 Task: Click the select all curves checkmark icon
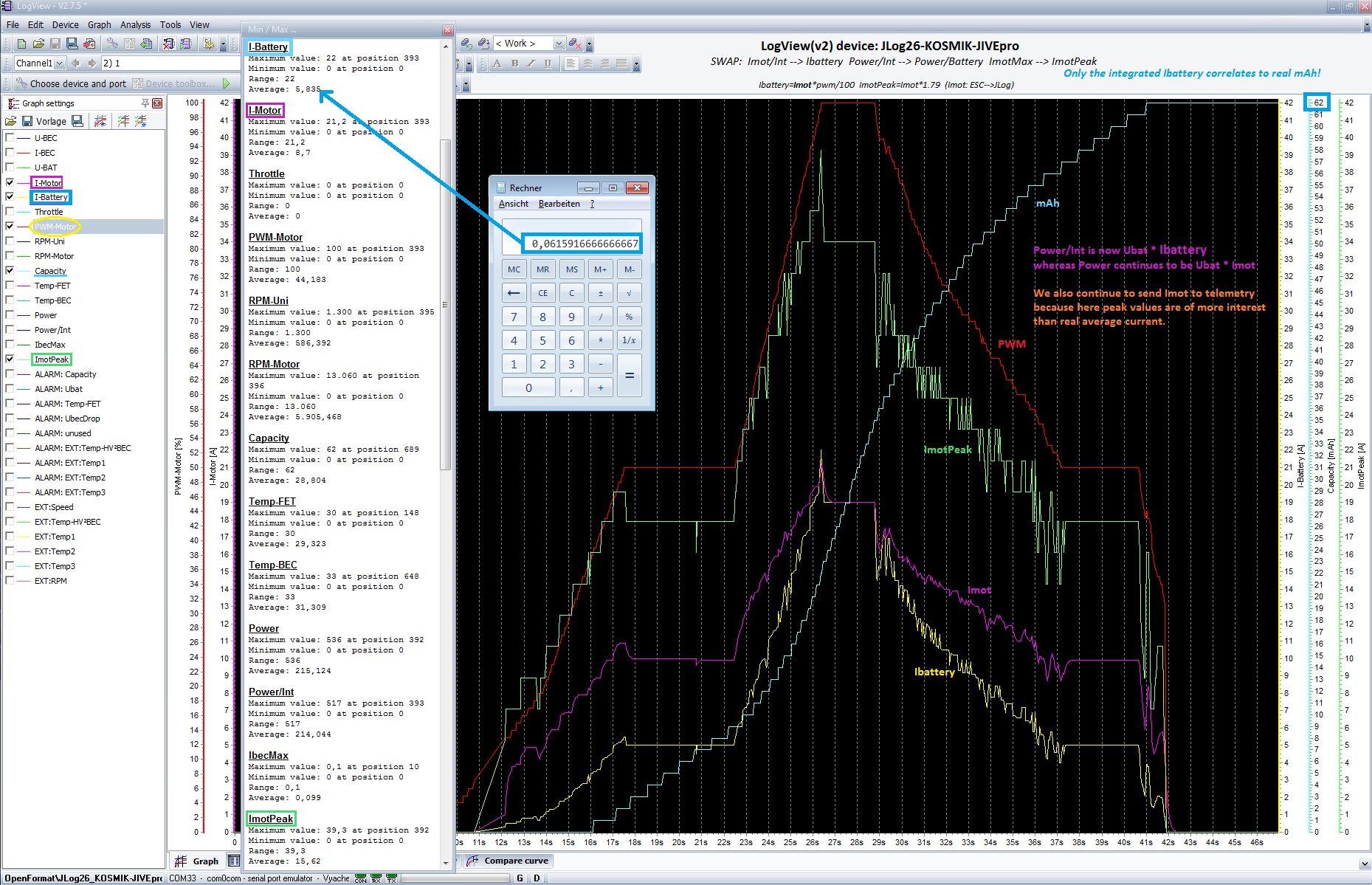coord(123,121)
